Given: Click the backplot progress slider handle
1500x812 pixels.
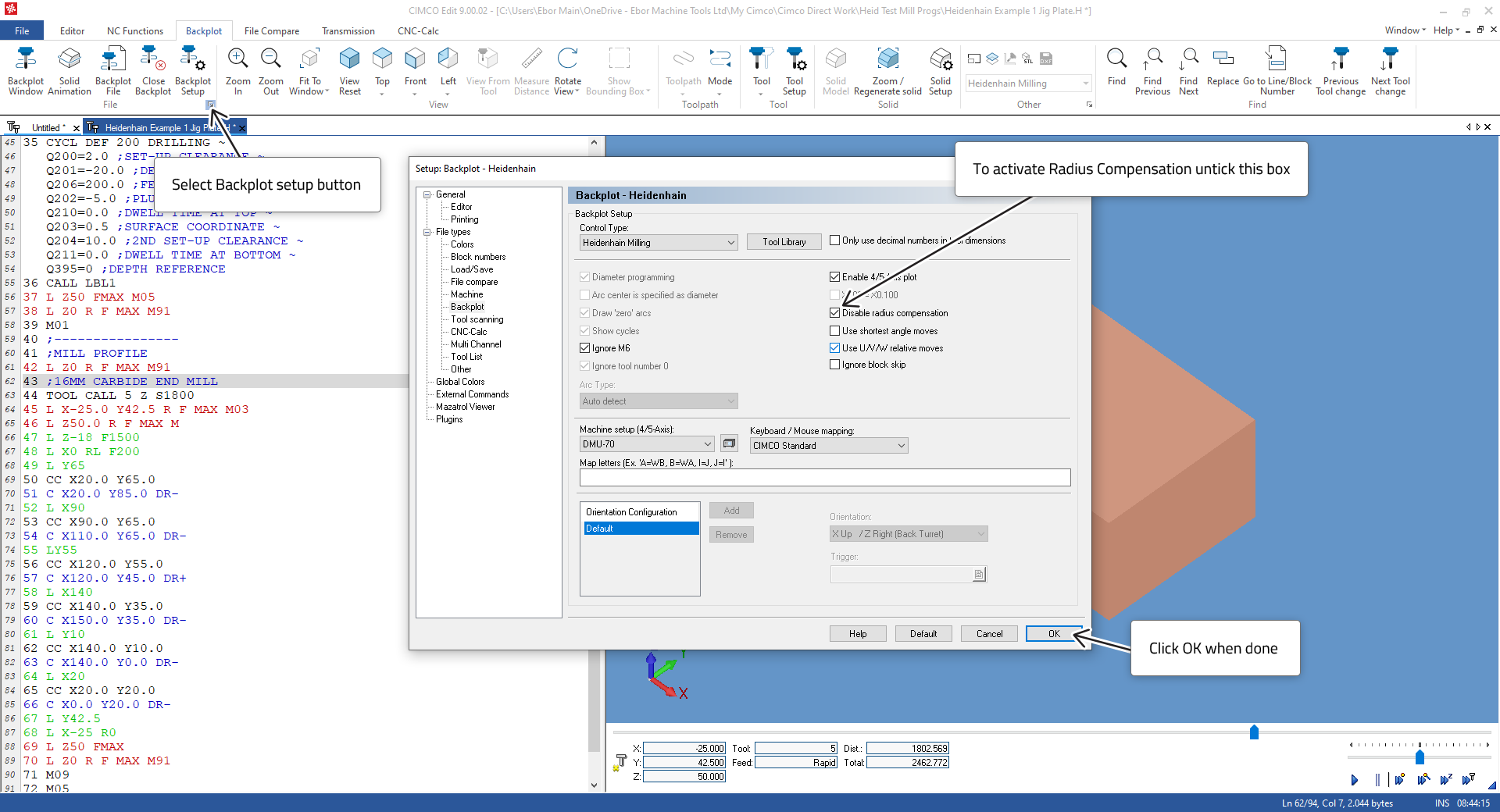Looking at the screenshot, I should (1254, 732).
